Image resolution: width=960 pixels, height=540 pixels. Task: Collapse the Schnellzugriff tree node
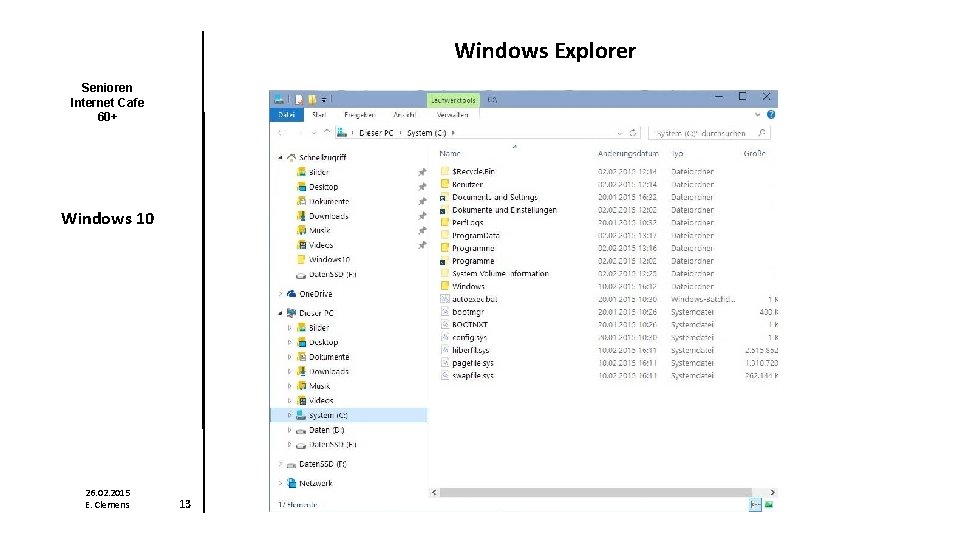pyautogui.click(x=280, y=157)
